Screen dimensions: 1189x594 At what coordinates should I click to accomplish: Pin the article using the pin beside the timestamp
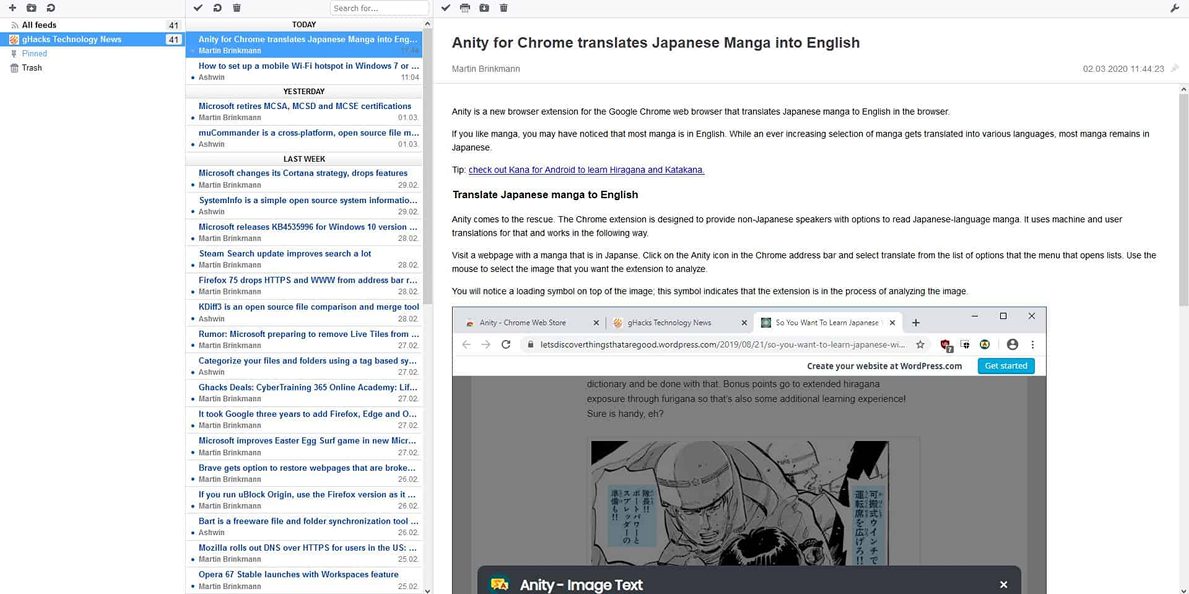pyautogui.click(x=1175, y=69)
